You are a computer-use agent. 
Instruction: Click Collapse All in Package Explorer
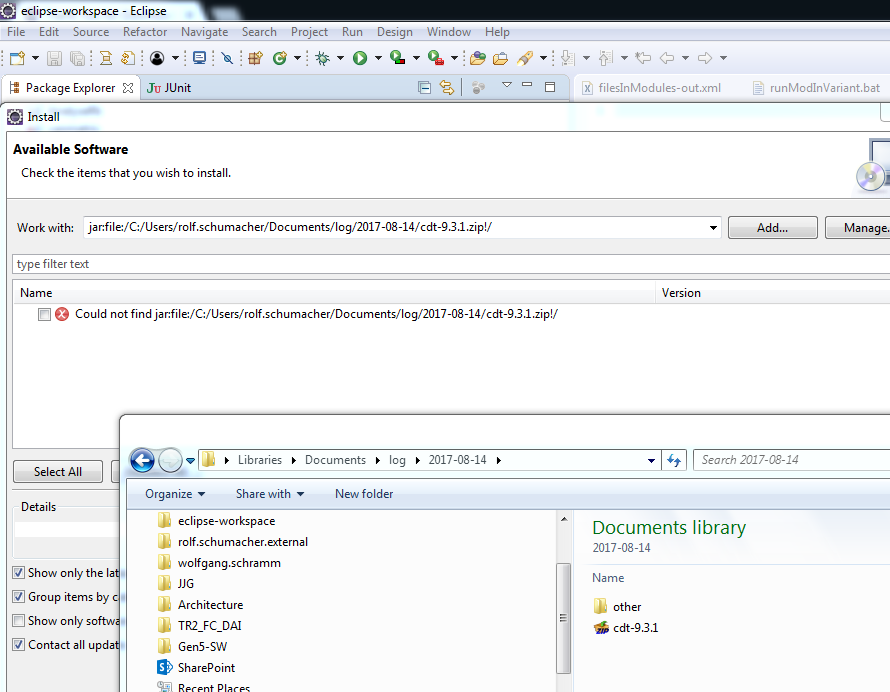coord(424,88)
